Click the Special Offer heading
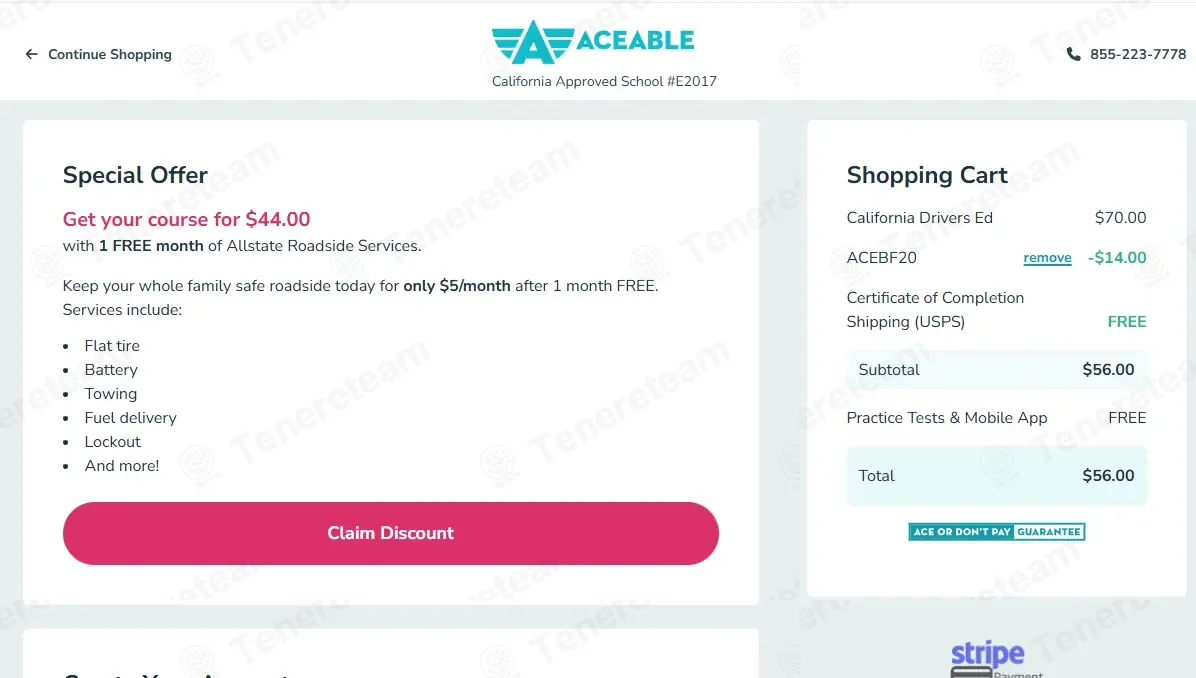This screenshot has width=1196, height=678. click(x=135, y=175)
